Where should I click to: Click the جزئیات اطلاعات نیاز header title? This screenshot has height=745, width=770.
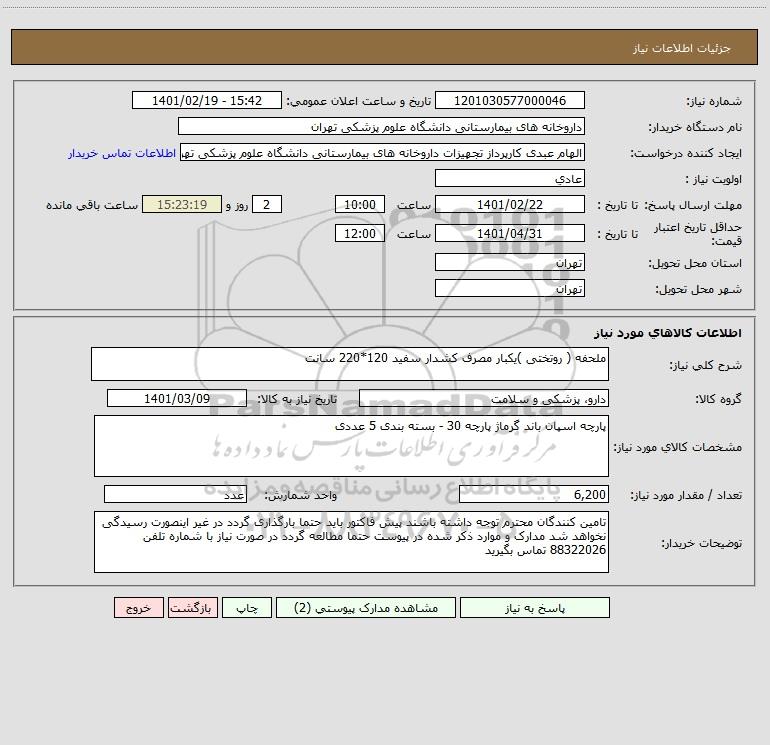point(682,48)
